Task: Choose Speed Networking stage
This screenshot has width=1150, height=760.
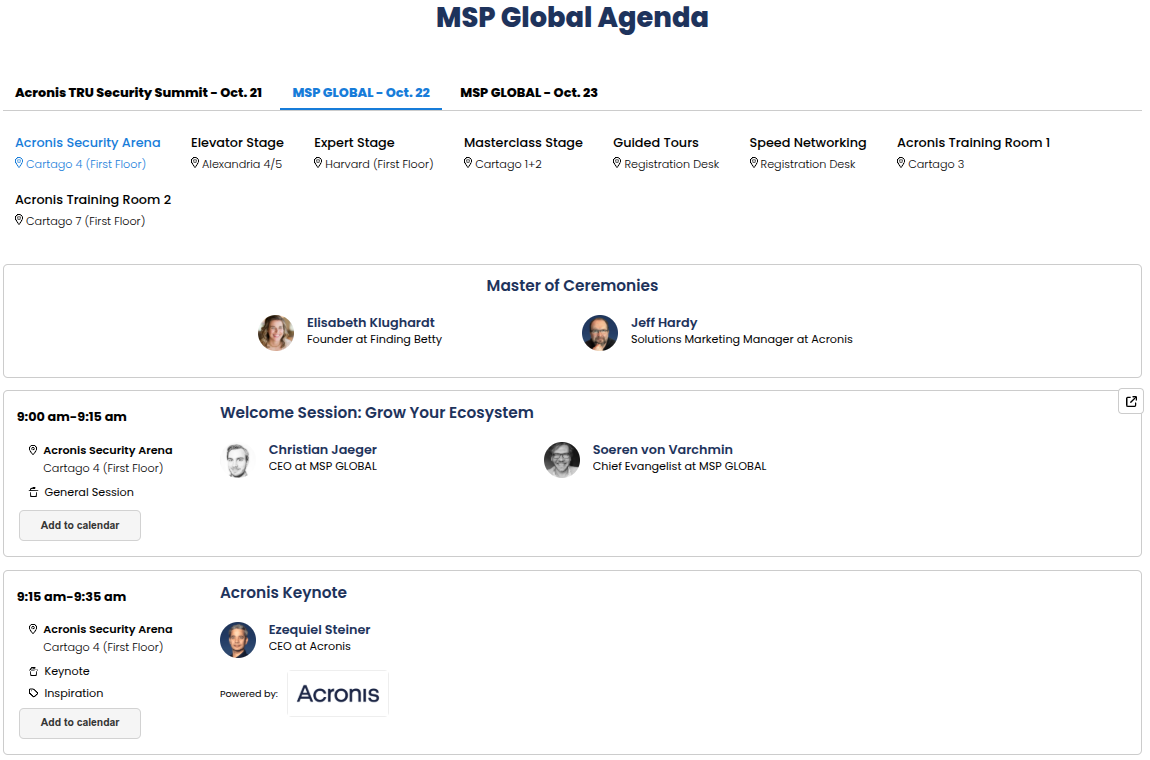Action: [x=808, y=143]
